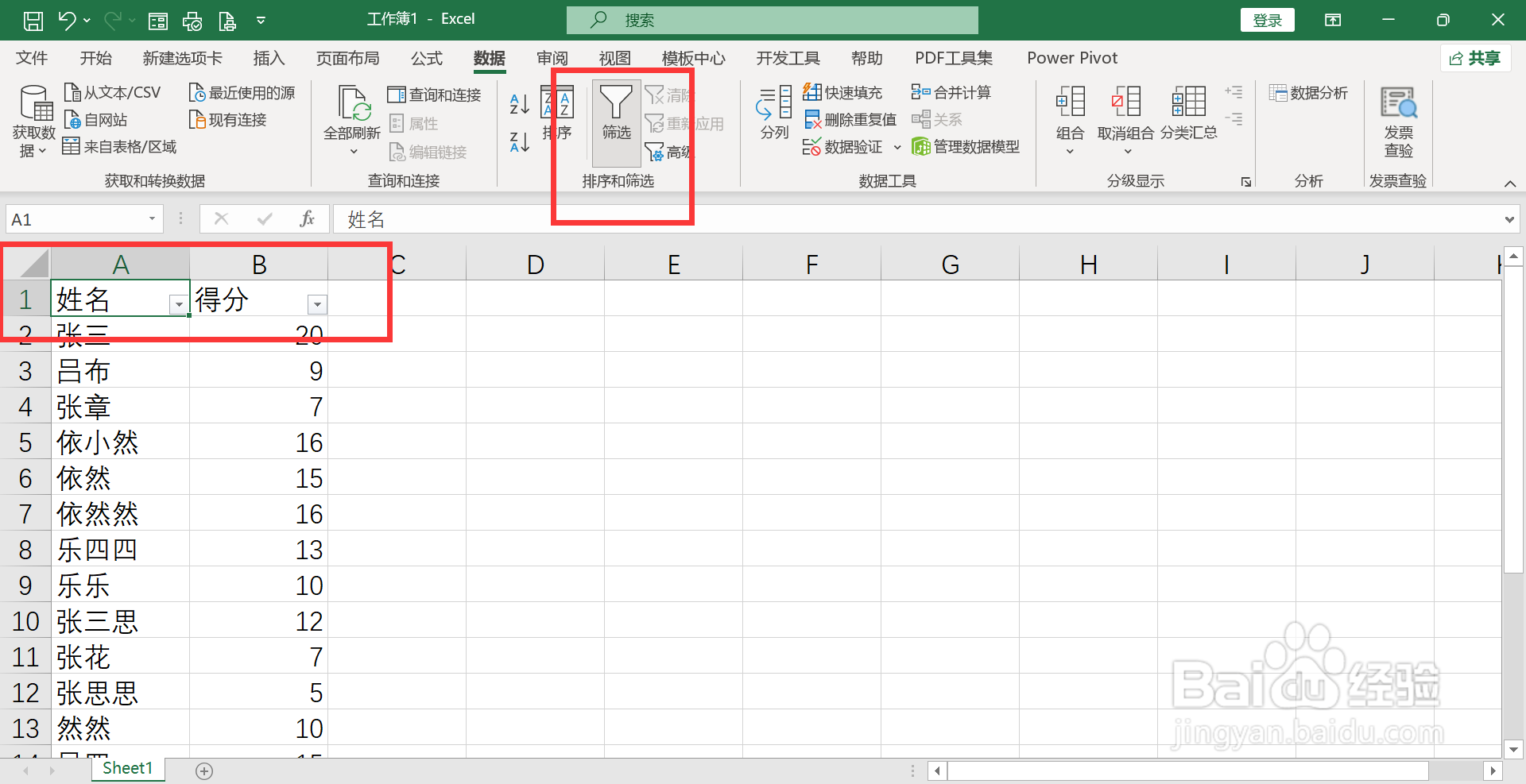This screenshot has width=1526, height=784.
Task: Select cell containing 依小然
Action: [121, 442]
